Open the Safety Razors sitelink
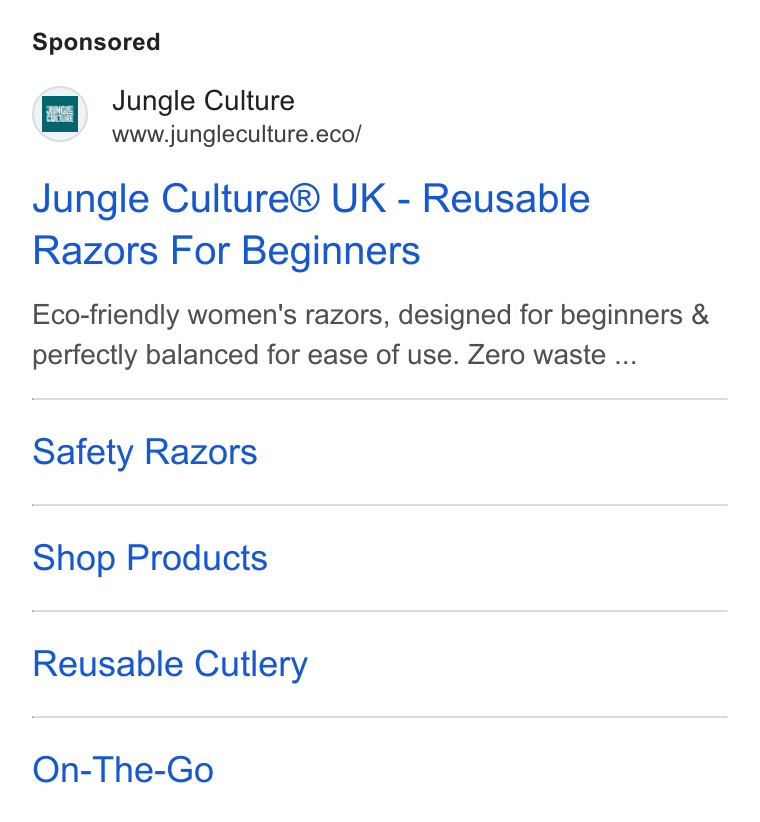The height and width of the screenshot is (822, 760). pos(145,452)
